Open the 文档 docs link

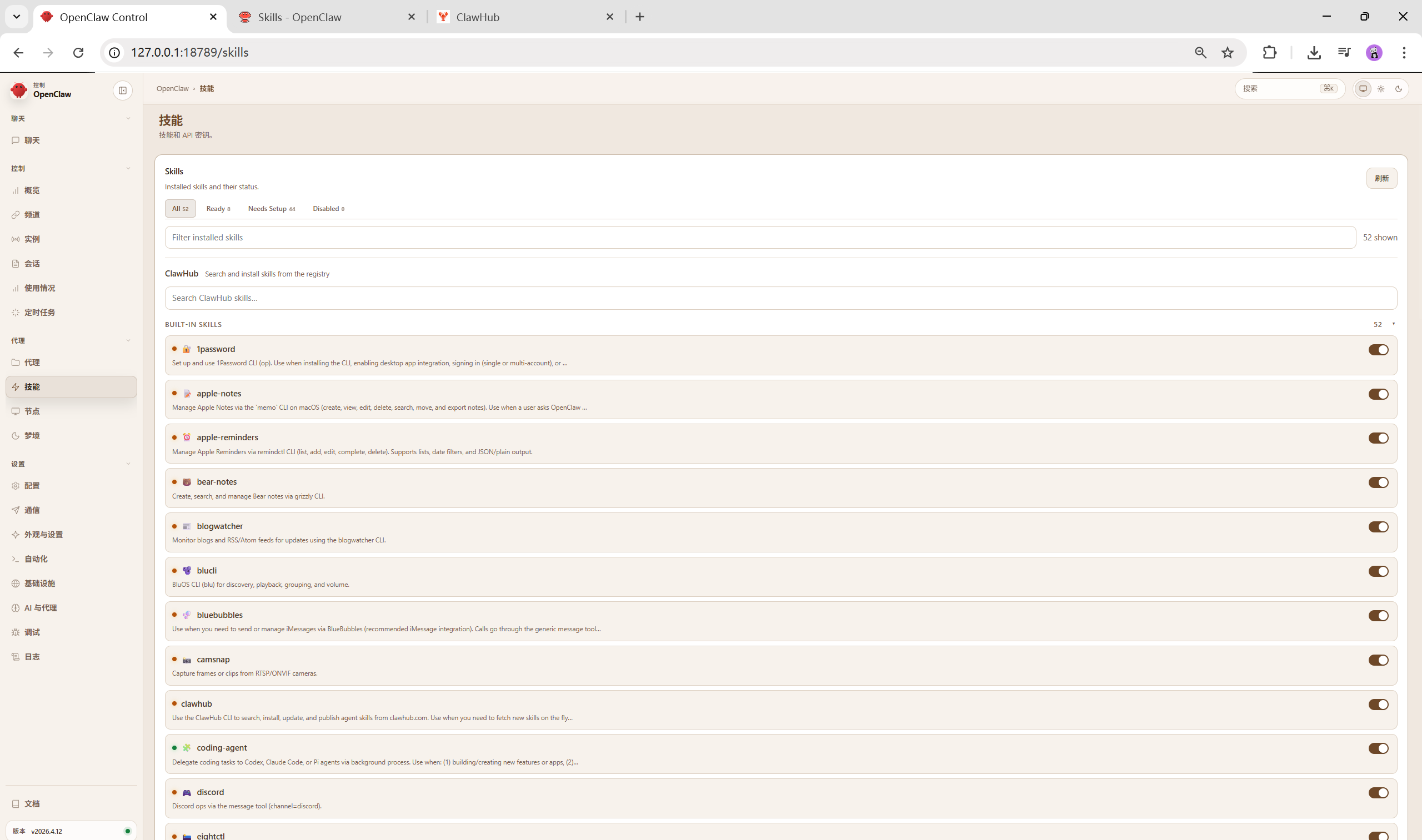coord(32,804)
